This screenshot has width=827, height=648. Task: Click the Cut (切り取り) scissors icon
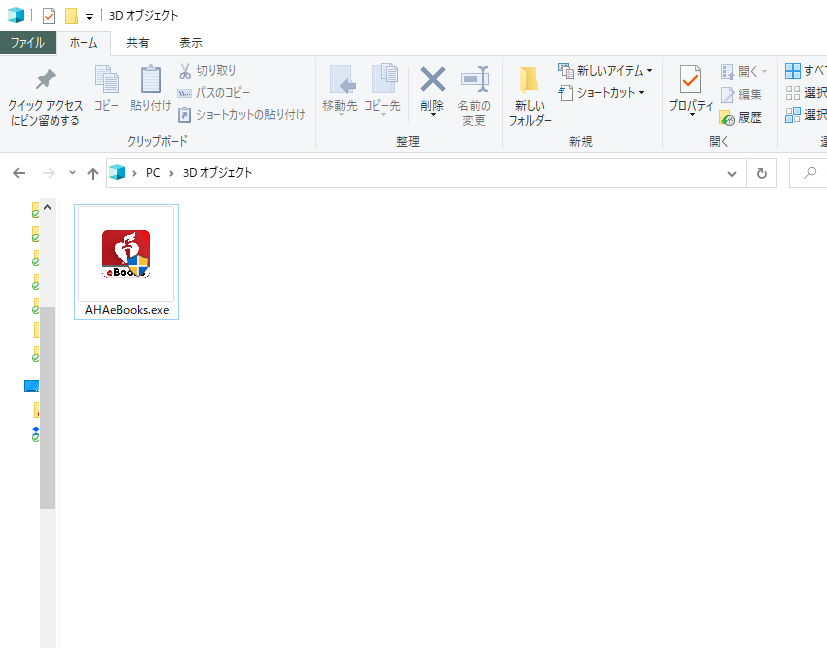[185, 71]
